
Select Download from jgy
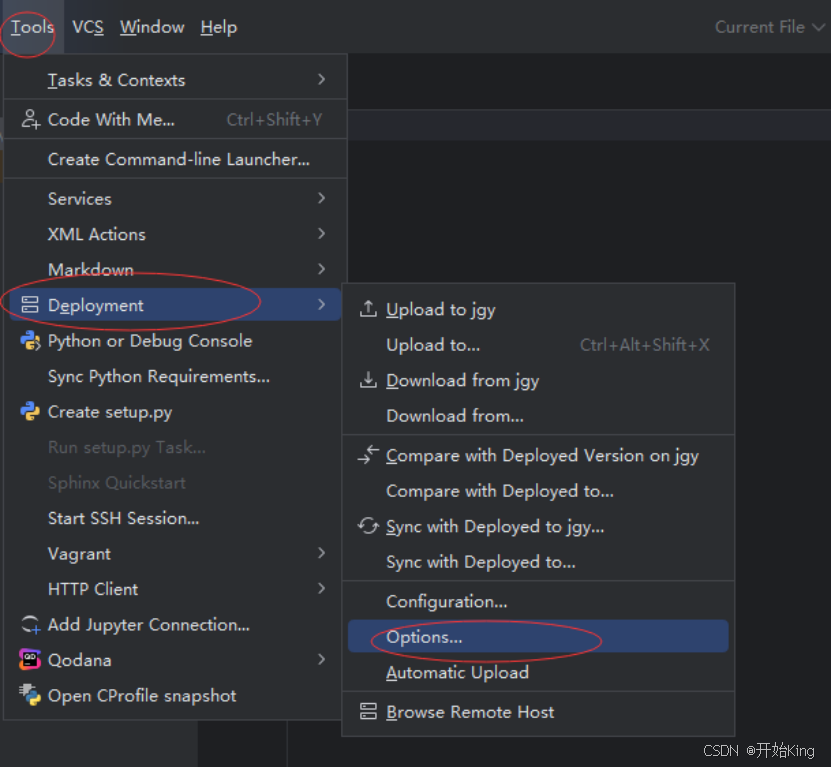(538, 380)
